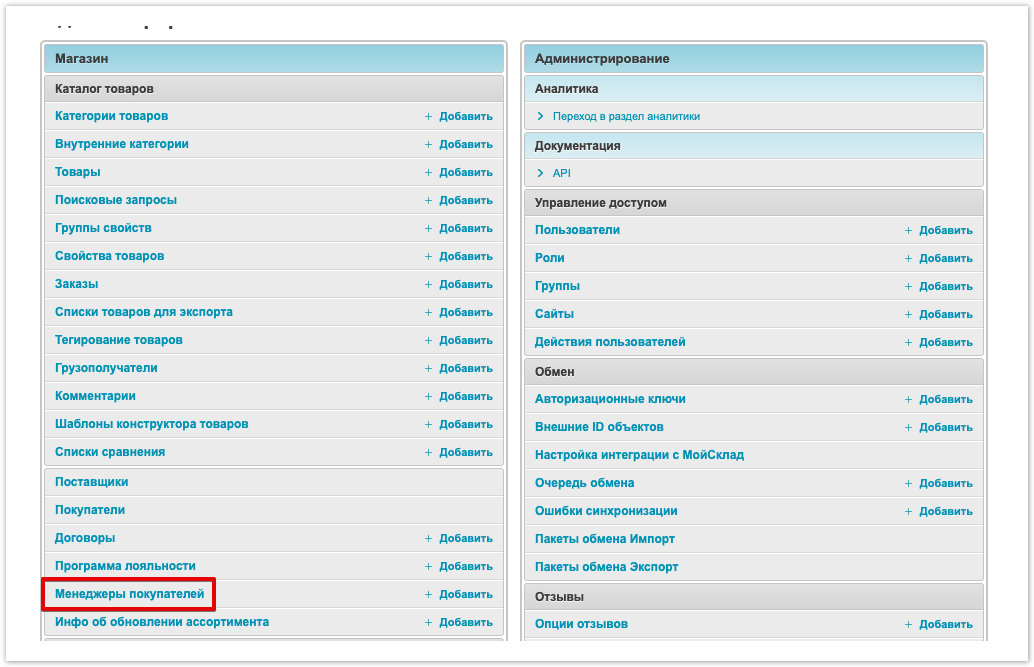Open Действия пользователей link
Image resolution: width=1034 pixels, height=667 pixels.
(x=610, y=342)
